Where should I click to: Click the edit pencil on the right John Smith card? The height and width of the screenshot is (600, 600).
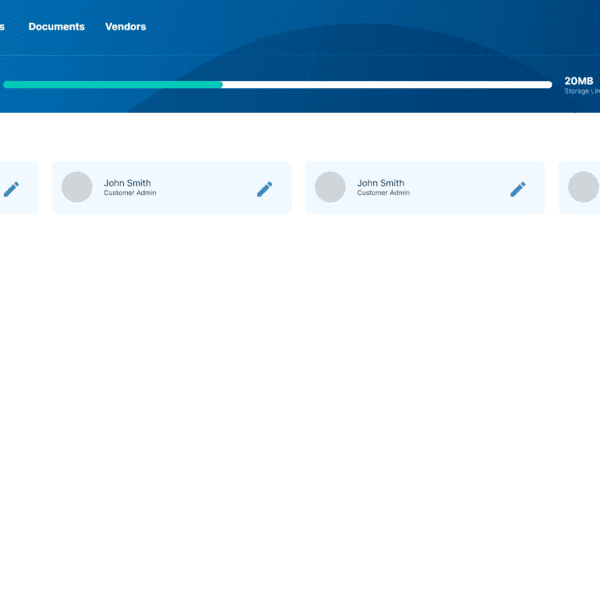point(517,188)
